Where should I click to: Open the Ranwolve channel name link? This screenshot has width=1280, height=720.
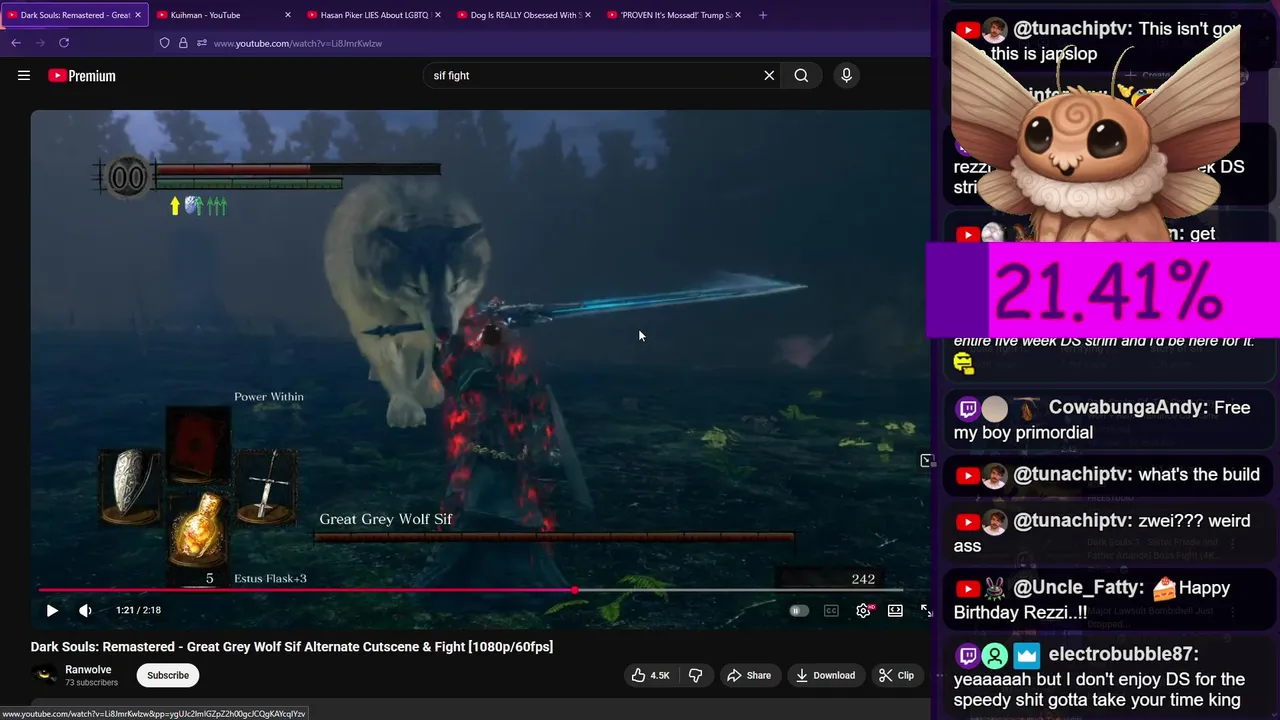pyautogui.click(x=88, y=669)
